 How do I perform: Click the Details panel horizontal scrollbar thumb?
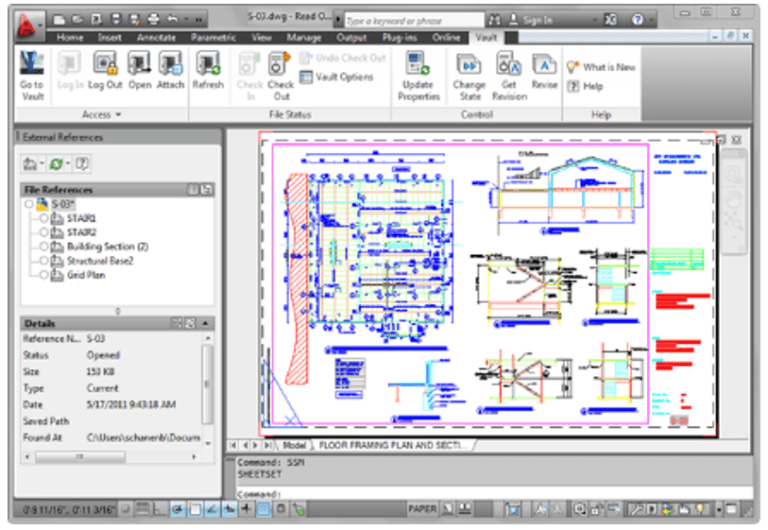click(x=80, y=457)
